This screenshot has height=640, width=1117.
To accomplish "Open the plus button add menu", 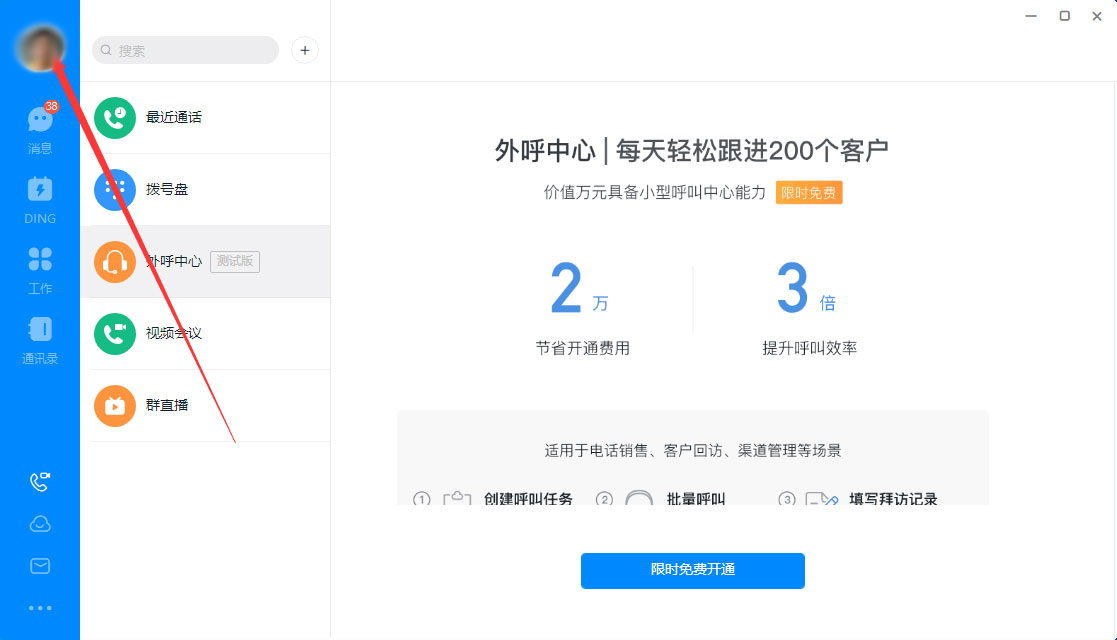I will pyautogui.click(x=304, y=50).
